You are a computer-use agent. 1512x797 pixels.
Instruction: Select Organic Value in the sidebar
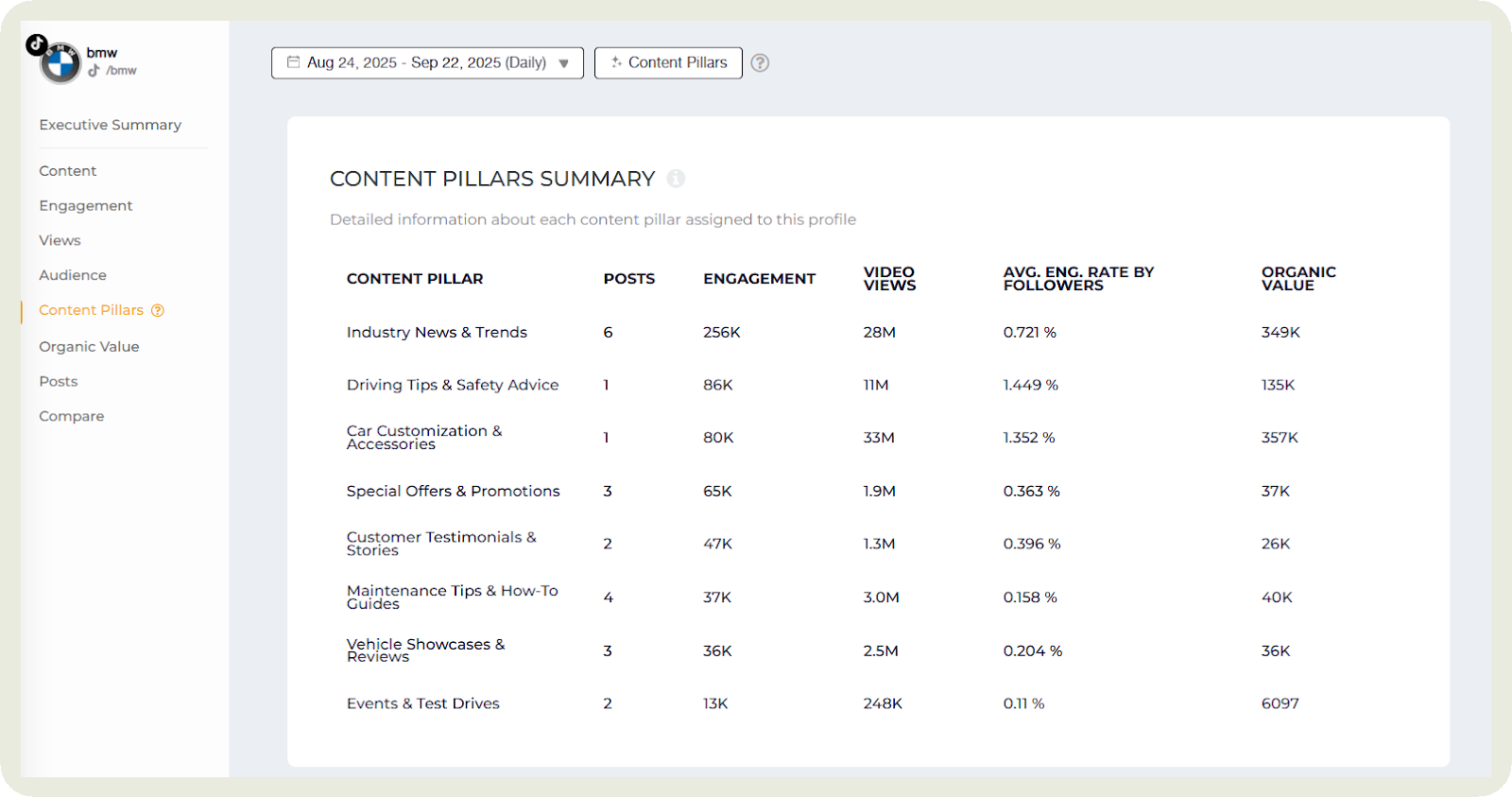89,347
